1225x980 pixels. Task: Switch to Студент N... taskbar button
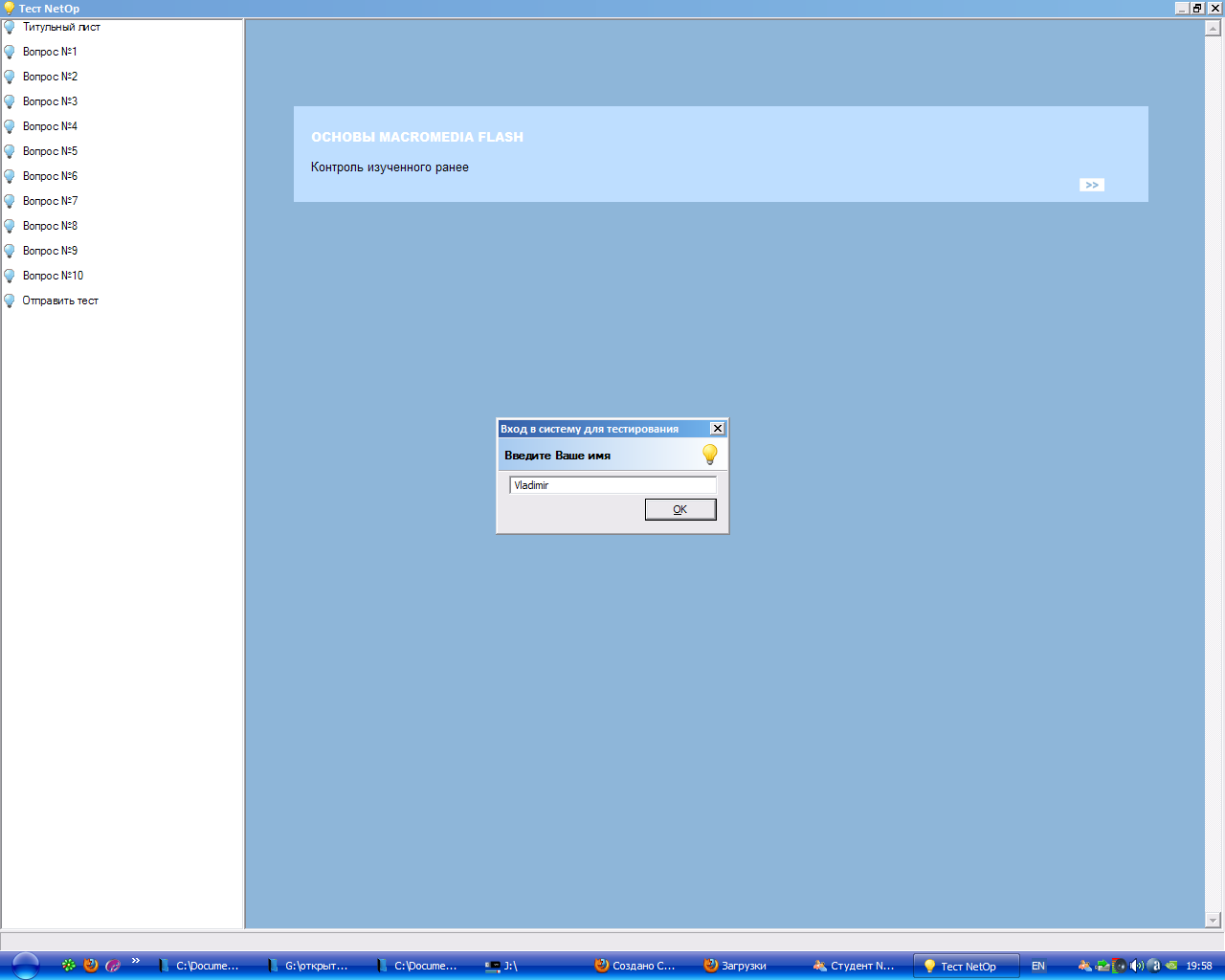pos(855,966)
